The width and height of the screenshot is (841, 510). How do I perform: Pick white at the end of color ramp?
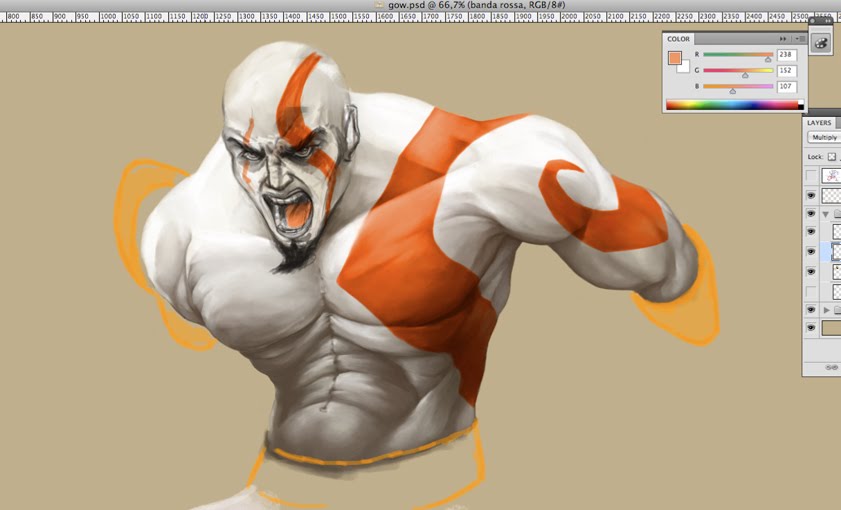click(x=801, y=102)
